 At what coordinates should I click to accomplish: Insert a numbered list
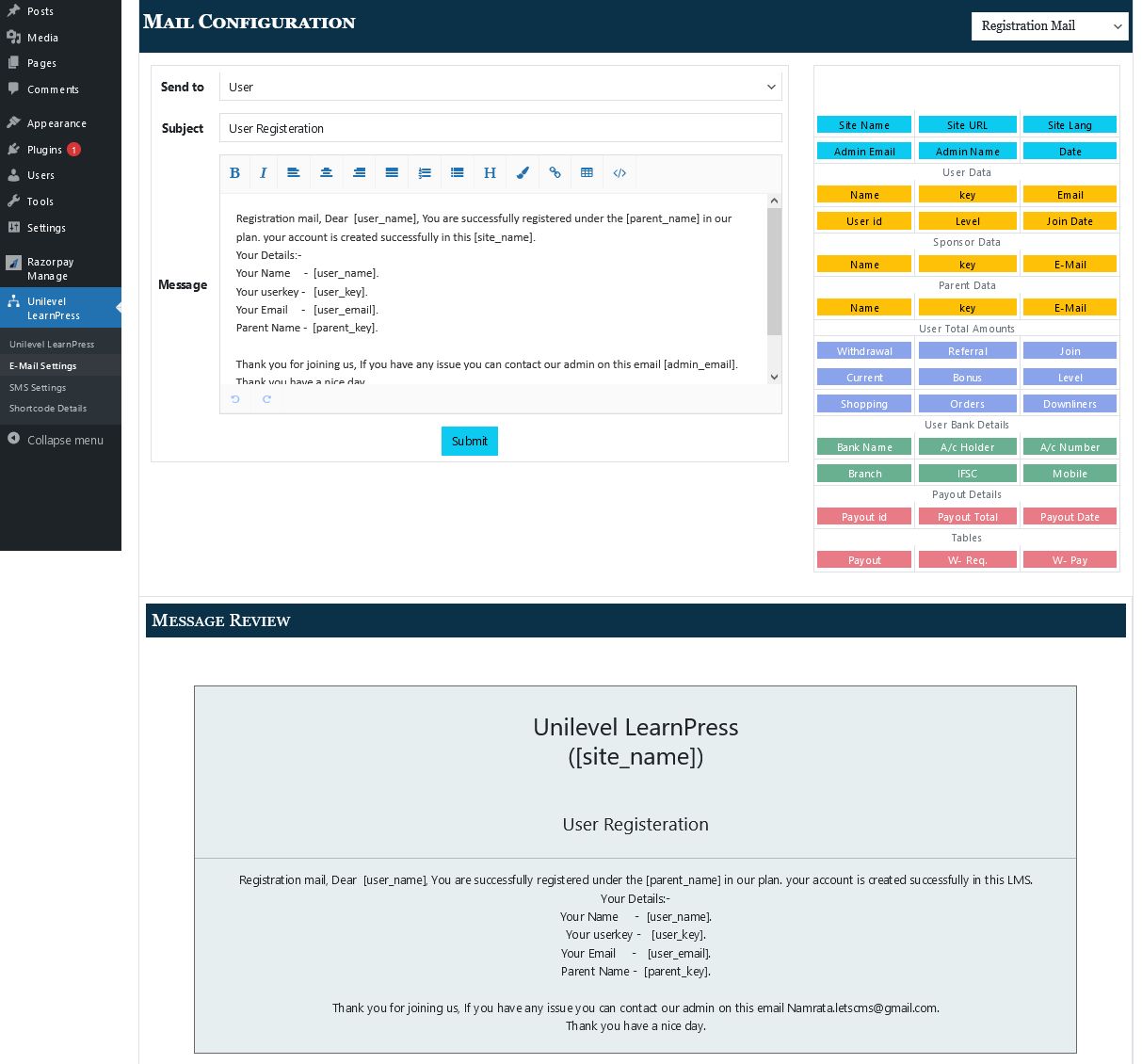point(425,173)
